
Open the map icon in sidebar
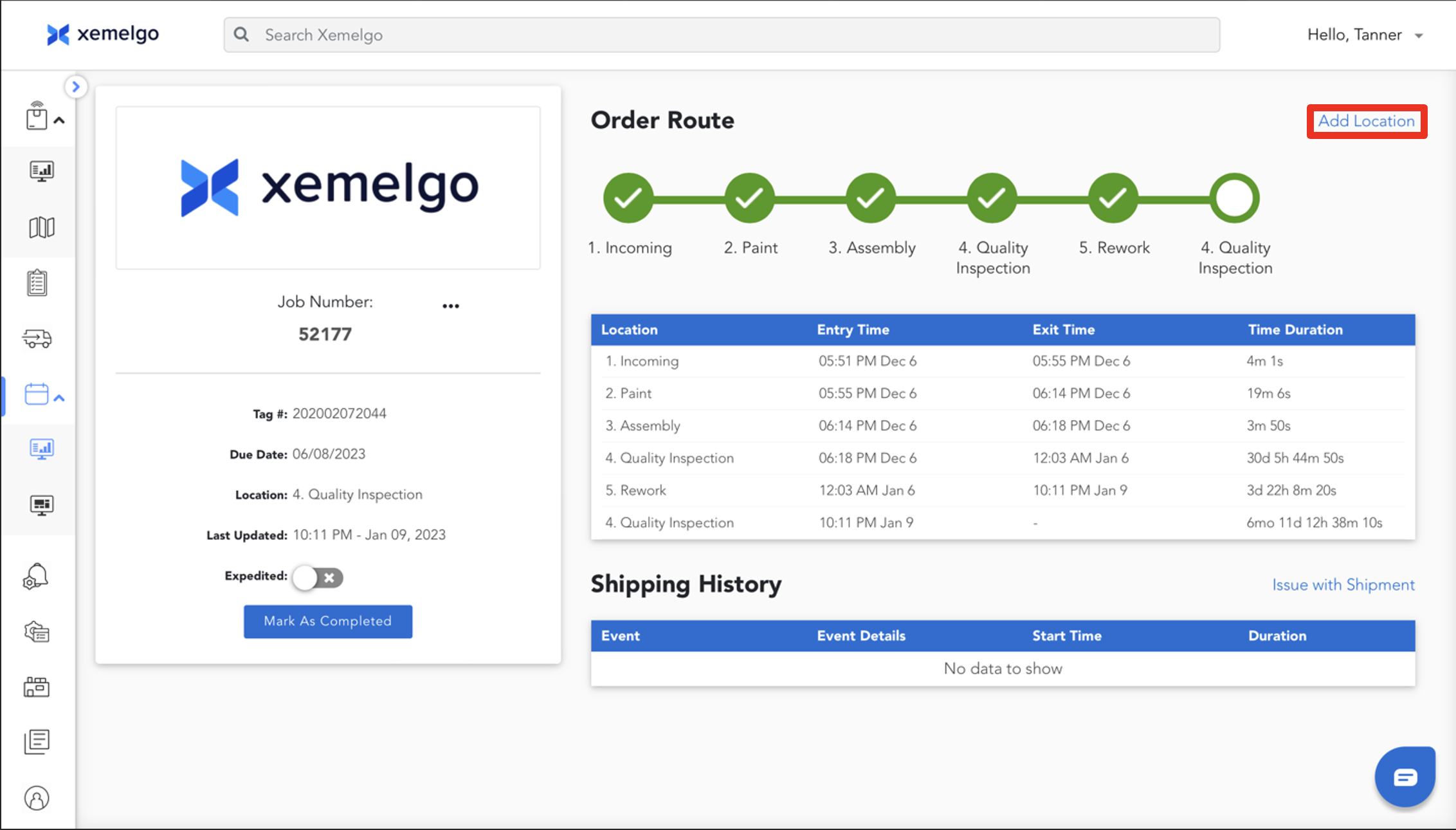coord(41,227)
